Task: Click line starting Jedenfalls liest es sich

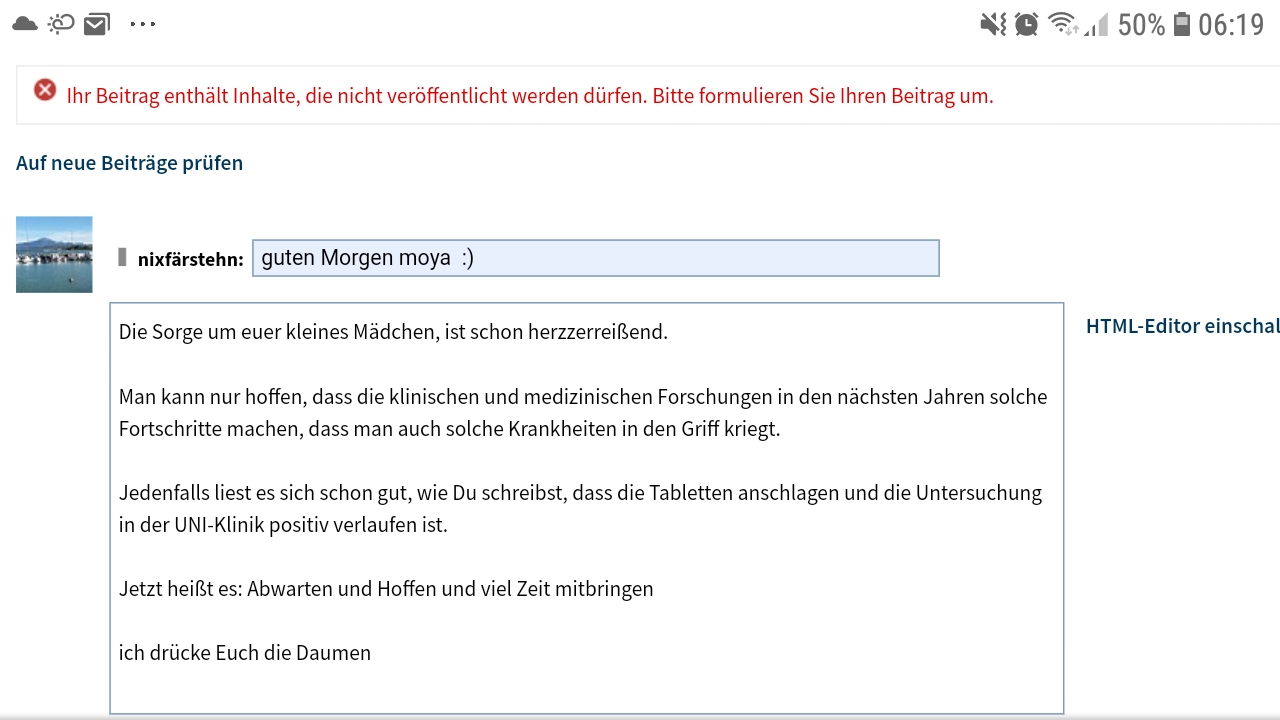Action: point(580,493)
